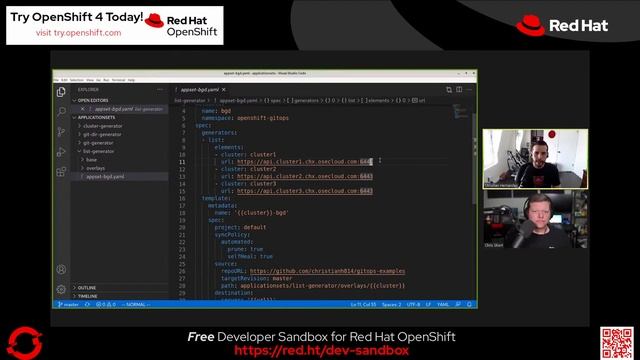Open the Run and Debug view icon
Viewport: 640px width, 360px height.
coord(61,152)
